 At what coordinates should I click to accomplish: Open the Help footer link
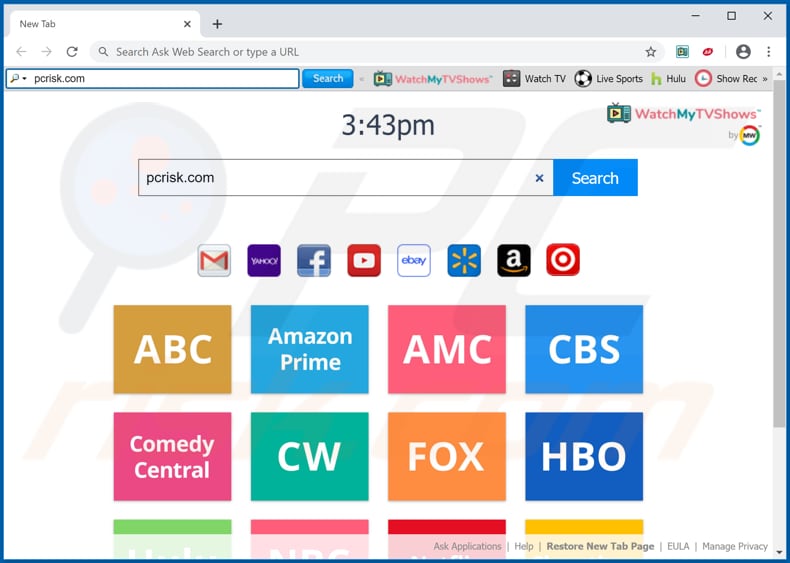pos(523,546)
